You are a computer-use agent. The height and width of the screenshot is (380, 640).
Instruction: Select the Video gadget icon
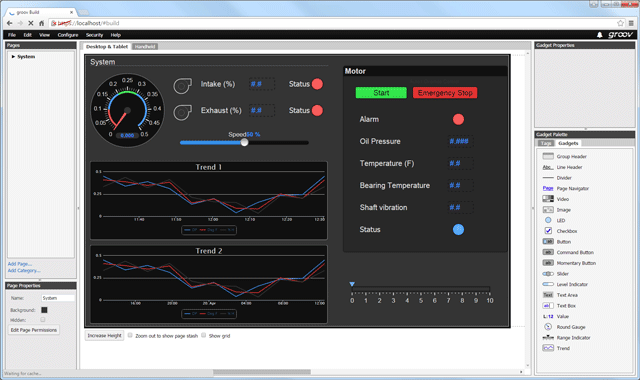[x=548, y=199]
